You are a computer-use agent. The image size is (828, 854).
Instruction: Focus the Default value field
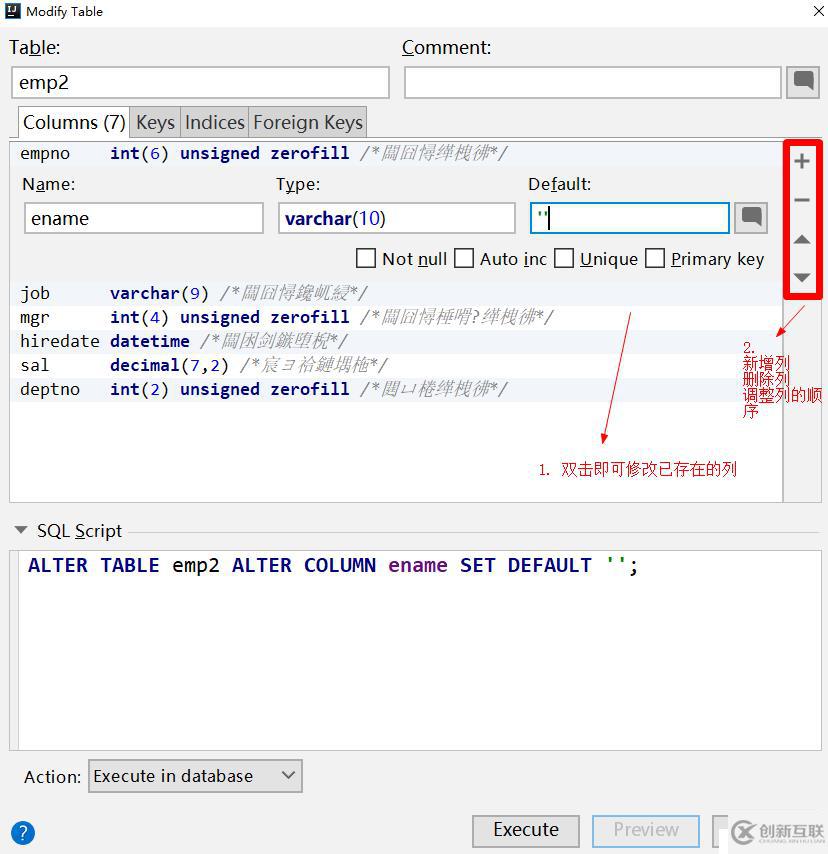point(630,218)
